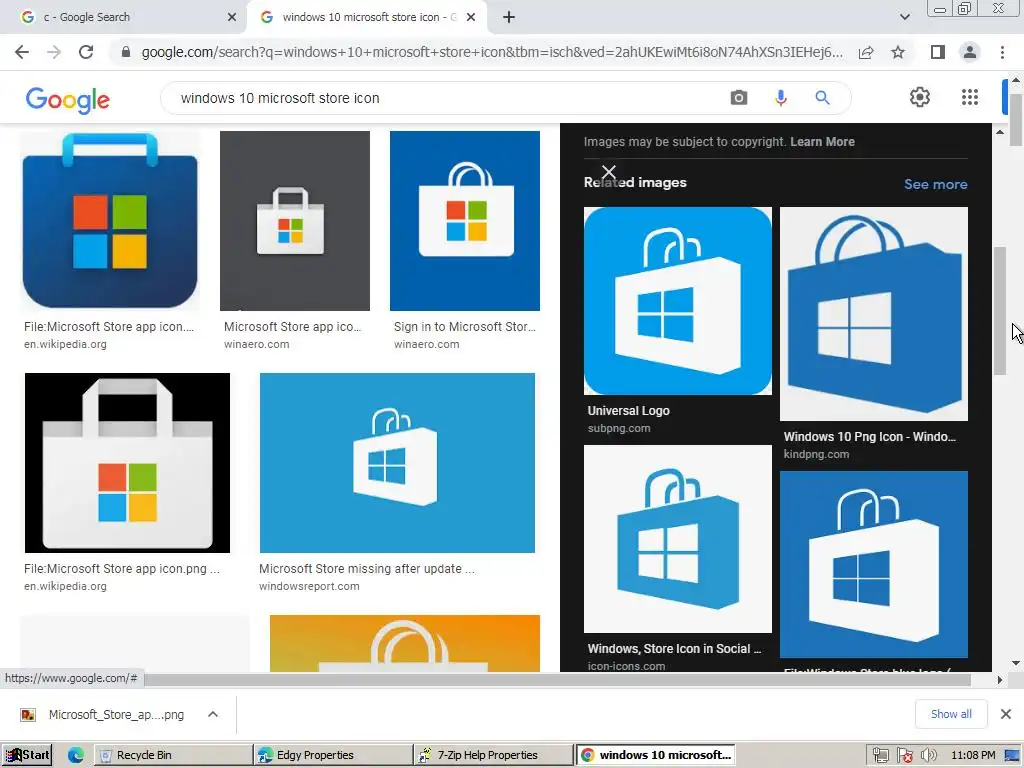
Task: Close the image preview panel X
Action: pyautogui.click(x=609, y=172)
